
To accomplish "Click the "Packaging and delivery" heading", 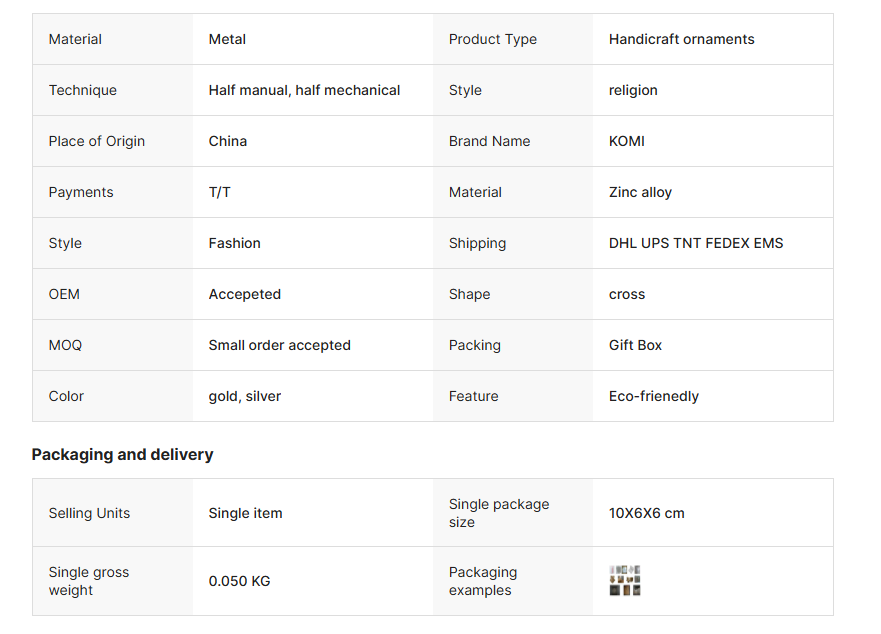I will [122, 455].
